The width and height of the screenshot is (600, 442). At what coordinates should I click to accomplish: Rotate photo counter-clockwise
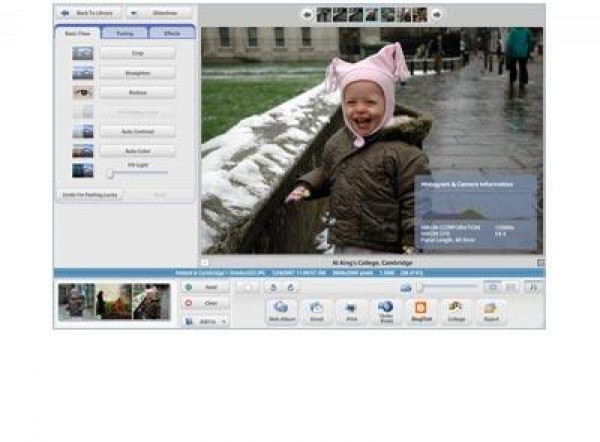pyautogui.click(x=272, y=287)
